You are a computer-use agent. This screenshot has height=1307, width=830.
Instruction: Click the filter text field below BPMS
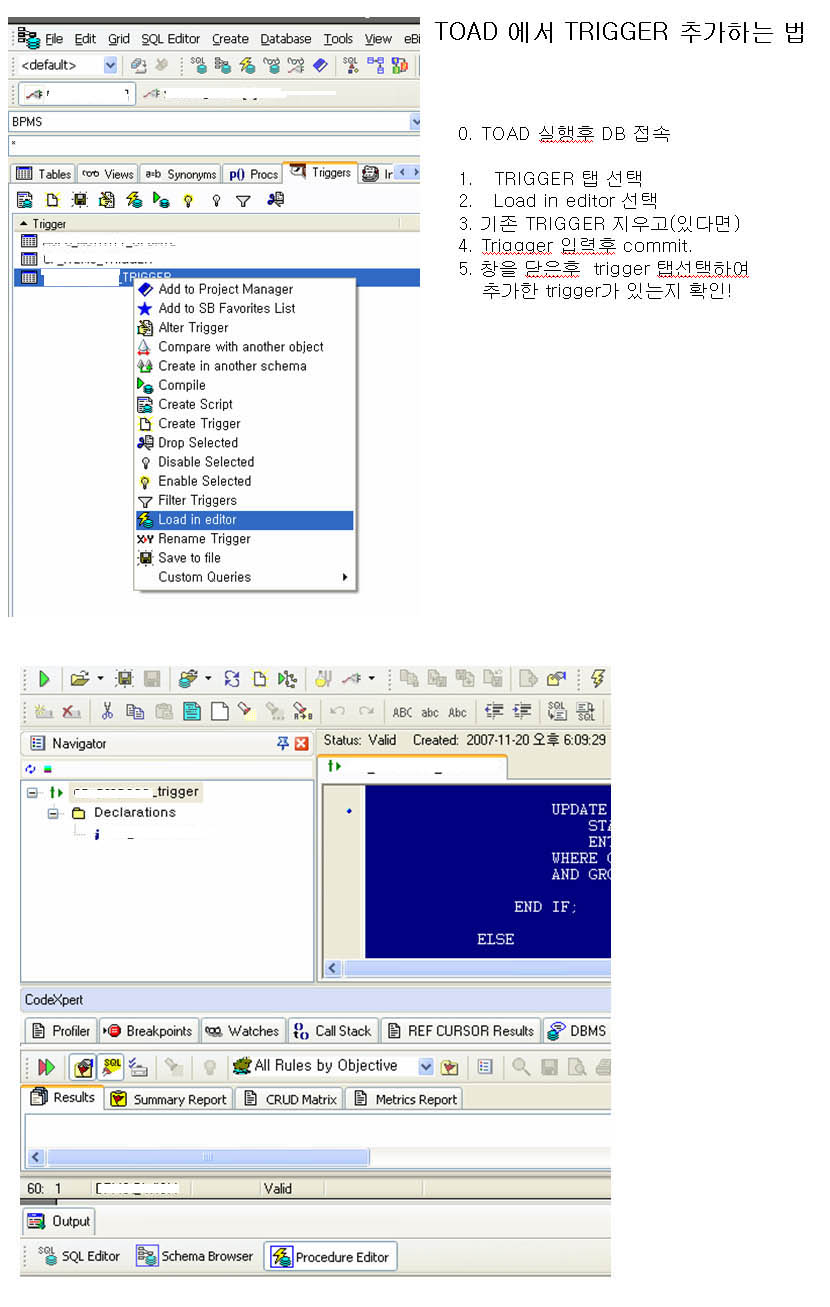coord(215,145)
